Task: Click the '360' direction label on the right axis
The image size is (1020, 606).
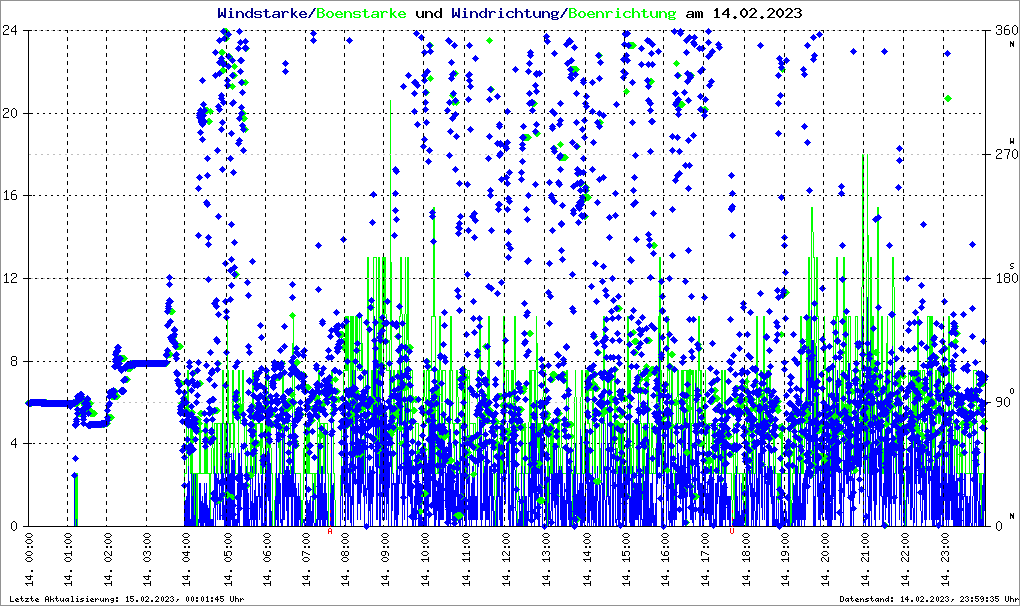Action: pyautogui.click(x=1001, y=30)
